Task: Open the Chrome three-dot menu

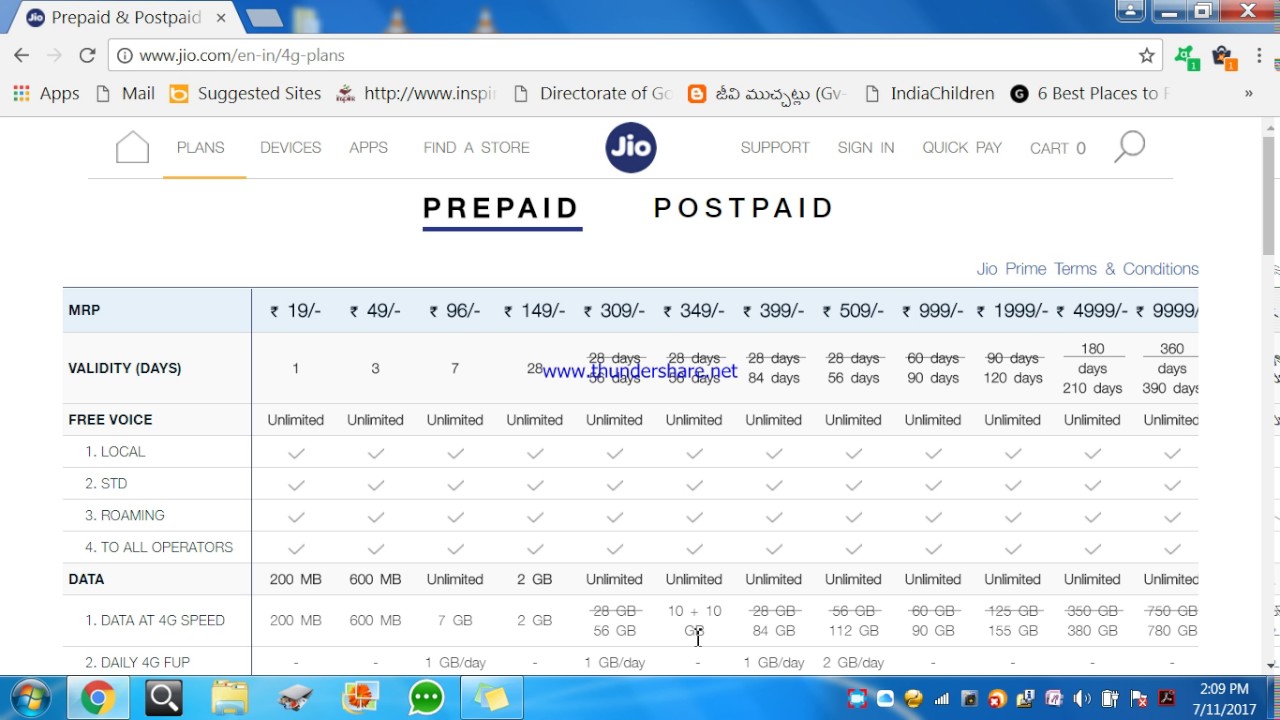Action: coord(1260,56)
